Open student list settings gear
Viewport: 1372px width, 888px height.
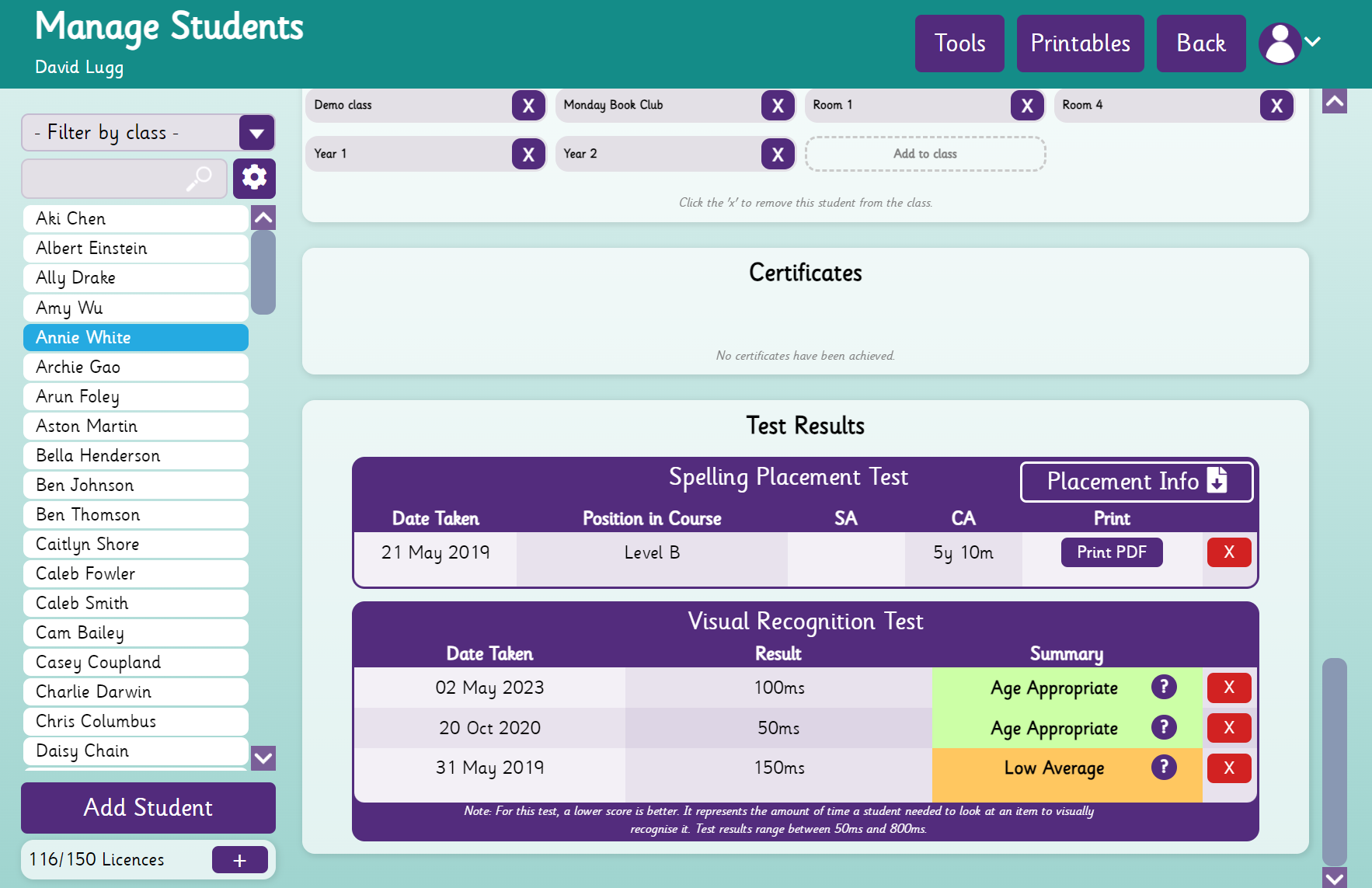[254, 179]
